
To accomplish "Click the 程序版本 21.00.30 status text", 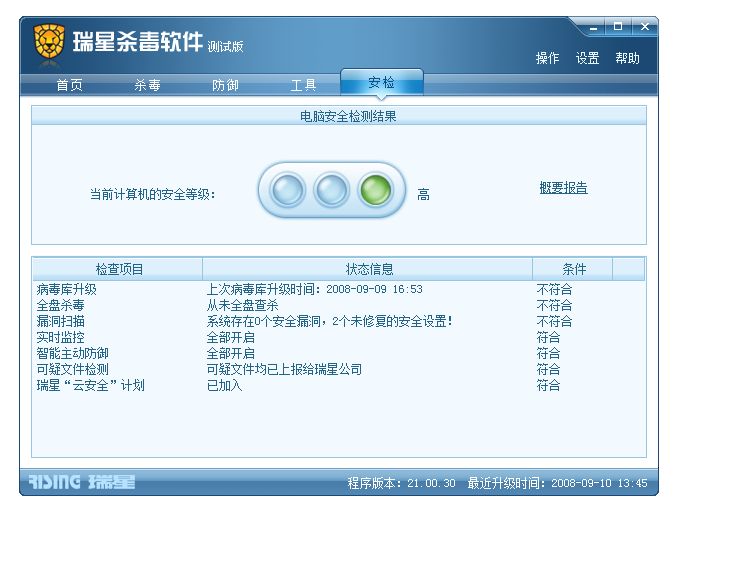I will [x=402, y=483].
